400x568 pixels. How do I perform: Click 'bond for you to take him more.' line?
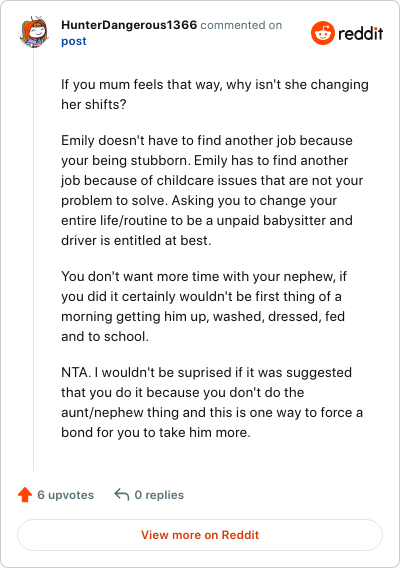tap(156, 433)
